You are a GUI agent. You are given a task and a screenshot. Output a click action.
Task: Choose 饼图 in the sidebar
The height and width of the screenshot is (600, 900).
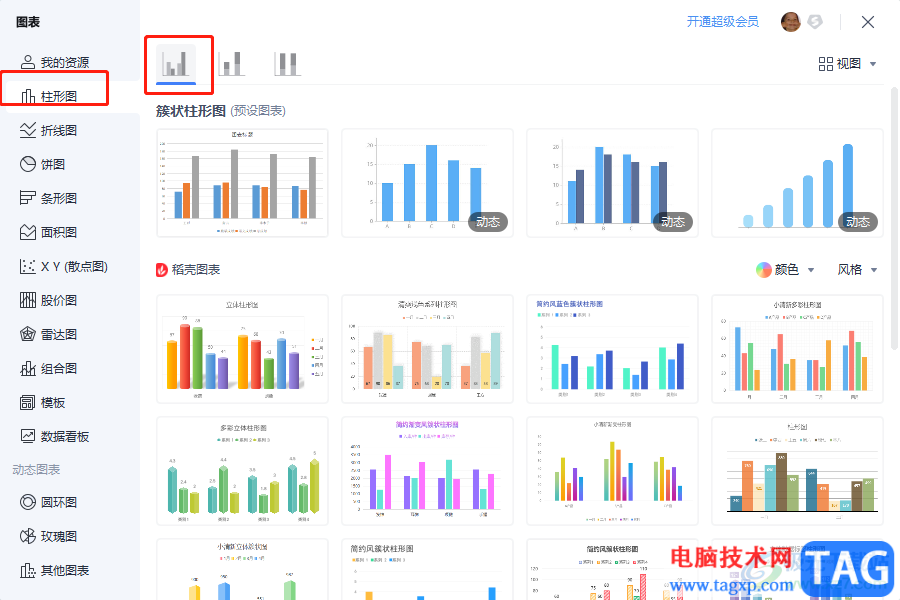42,164
